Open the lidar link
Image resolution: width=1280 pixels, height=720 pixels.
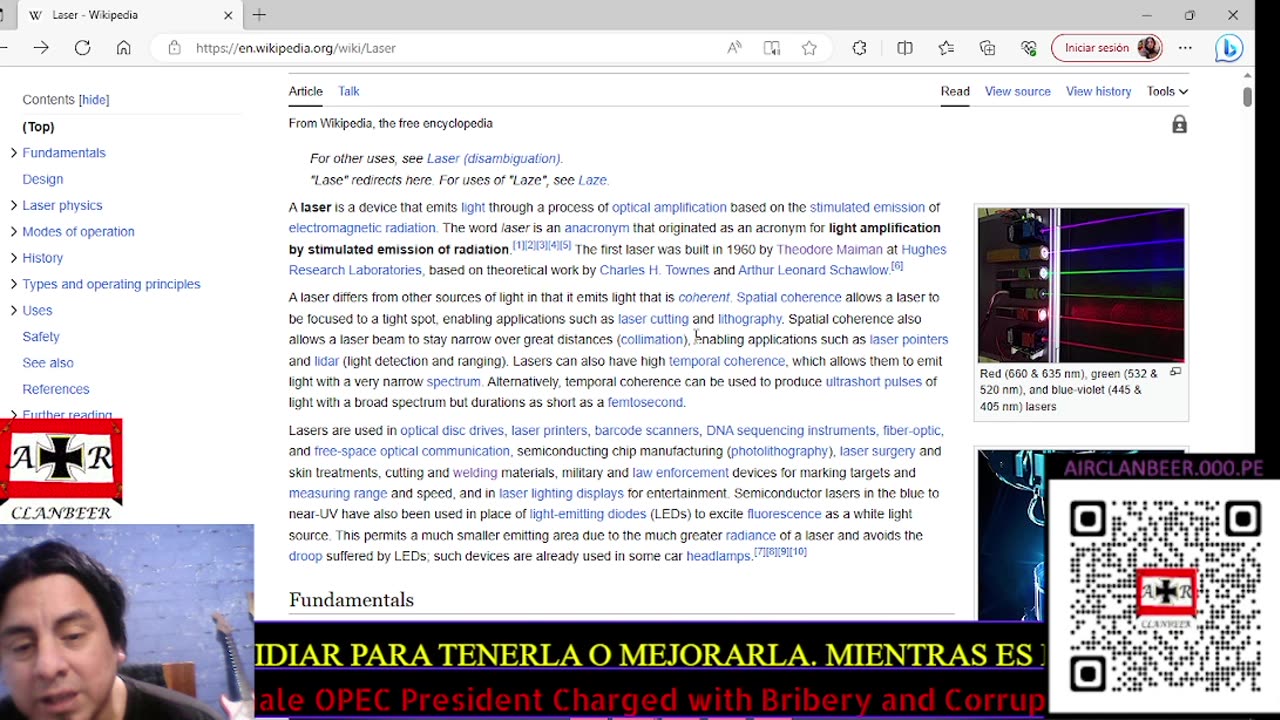pos(326,361)
